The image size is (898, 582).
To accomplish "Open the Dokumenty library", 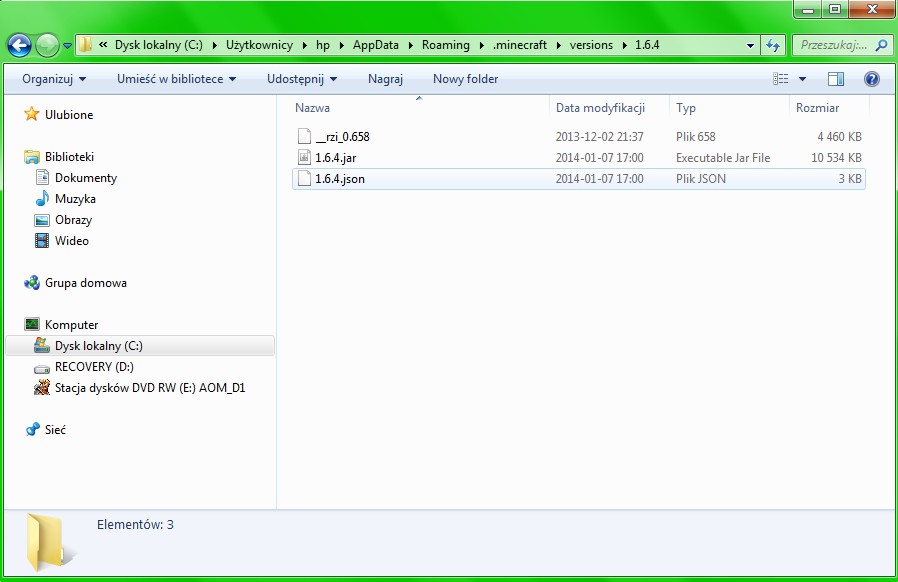I will [86, 178].
